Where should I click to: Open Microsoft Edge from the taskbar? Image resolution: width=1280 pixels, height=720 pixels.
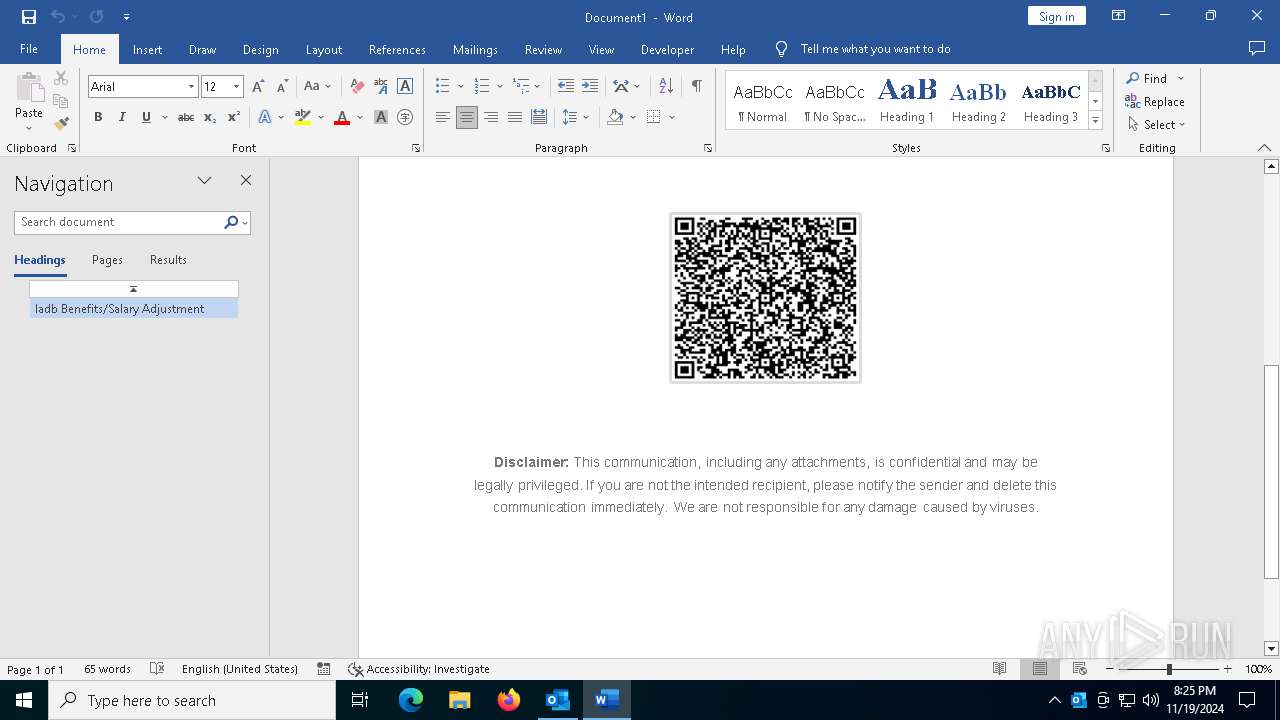[x=411, y=700]
